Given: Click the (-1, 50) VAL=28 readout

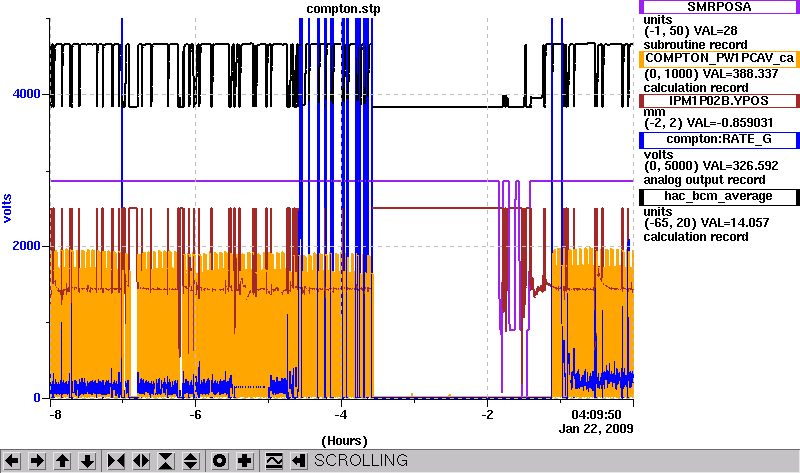Looking at the screenshot, I should 690,31.
